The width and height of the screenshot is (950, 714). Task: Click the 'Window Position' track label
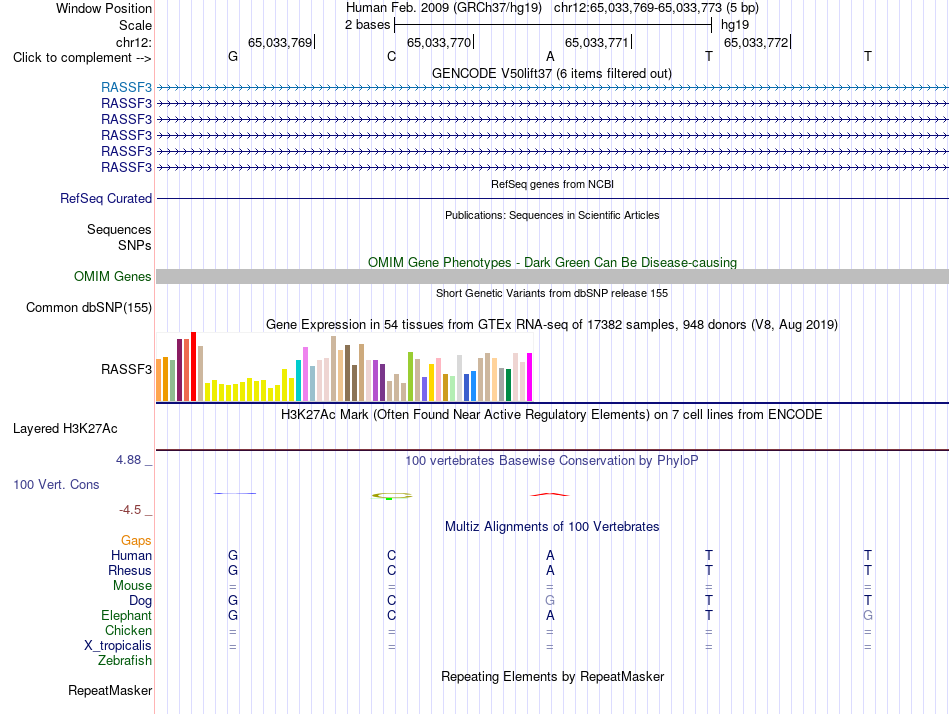(x=104, y=8)
